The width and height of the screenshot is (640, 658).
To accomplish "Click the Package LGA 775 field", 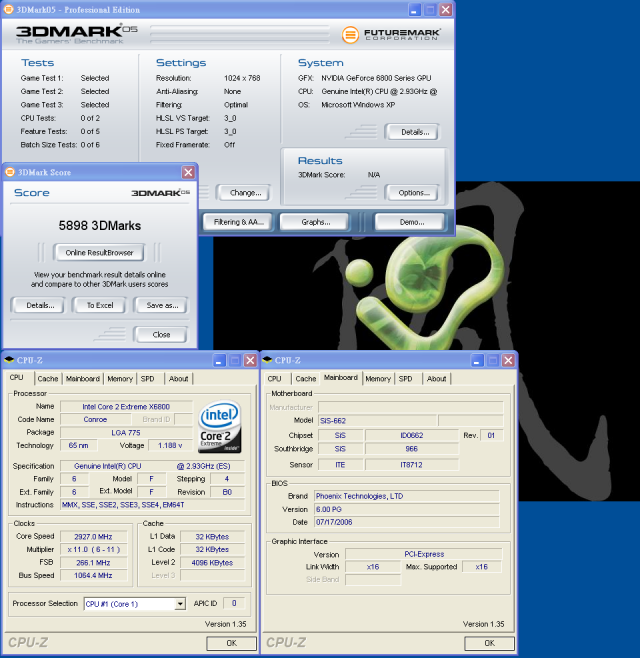I will click(x=126, y=433).
